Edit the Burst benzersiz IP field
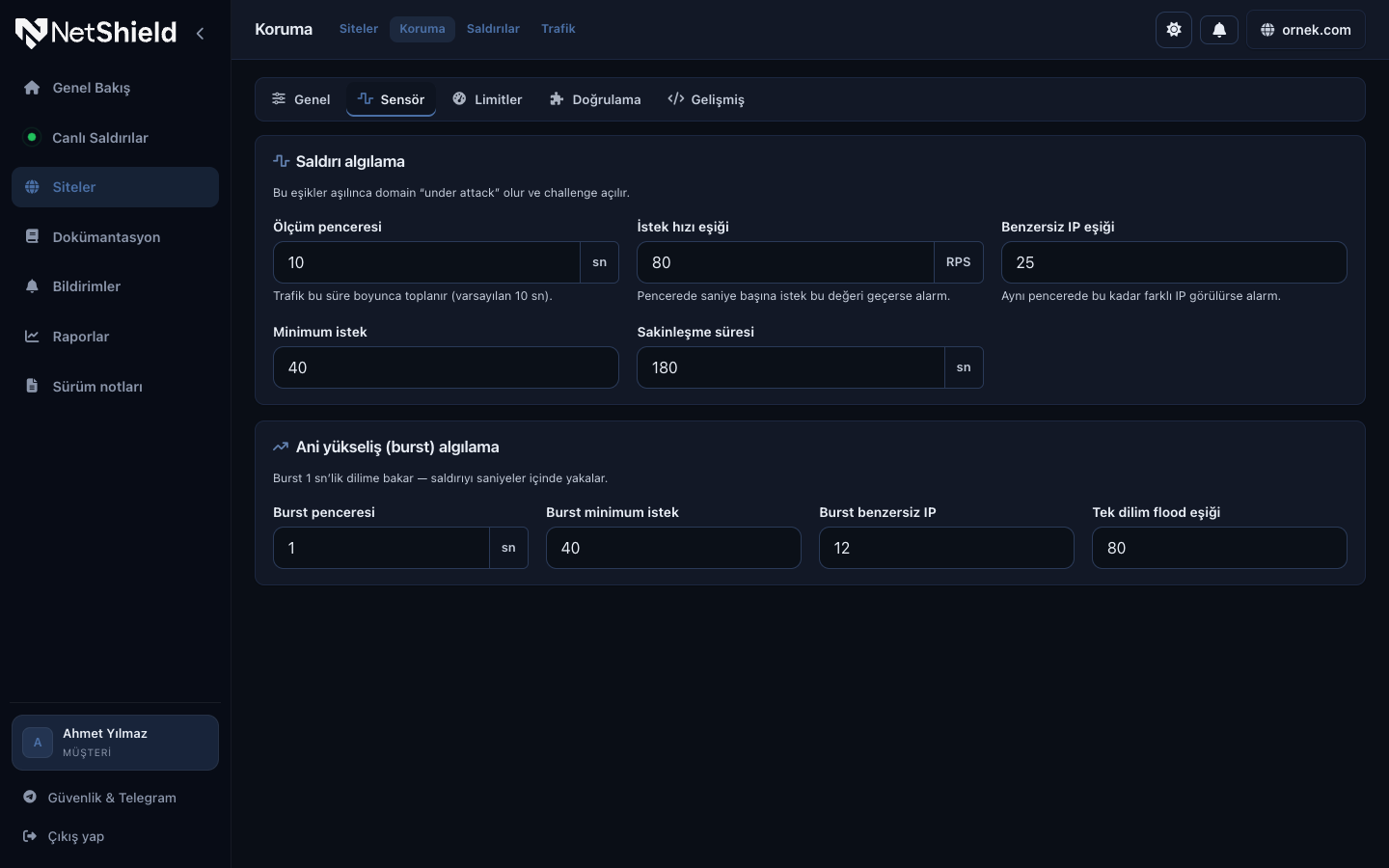Screen dimensions: 1389x868 pyautogui.click(x=946, y=548)
